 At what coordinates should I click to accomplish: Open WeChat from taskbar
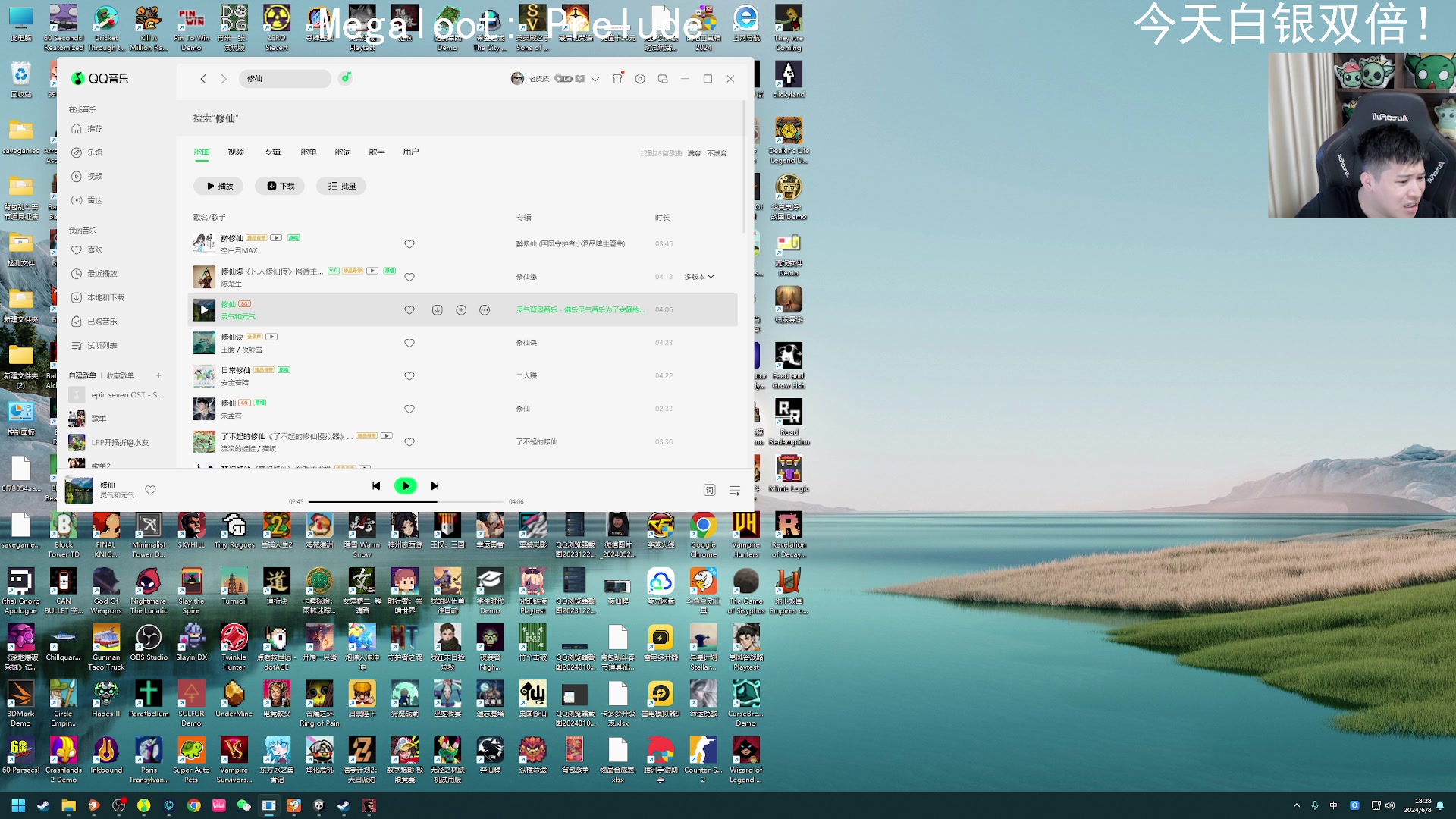coord(244,805)
